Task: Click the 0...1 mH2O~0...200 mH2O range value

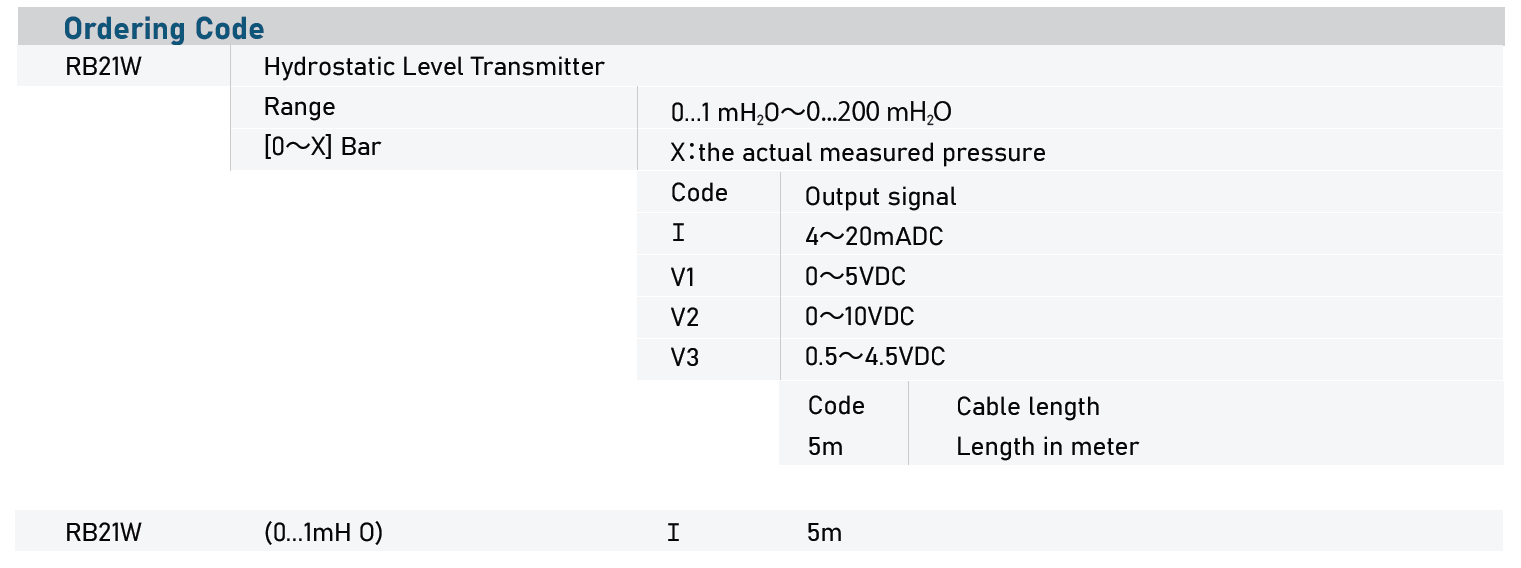Action: (x=811, y=113)
